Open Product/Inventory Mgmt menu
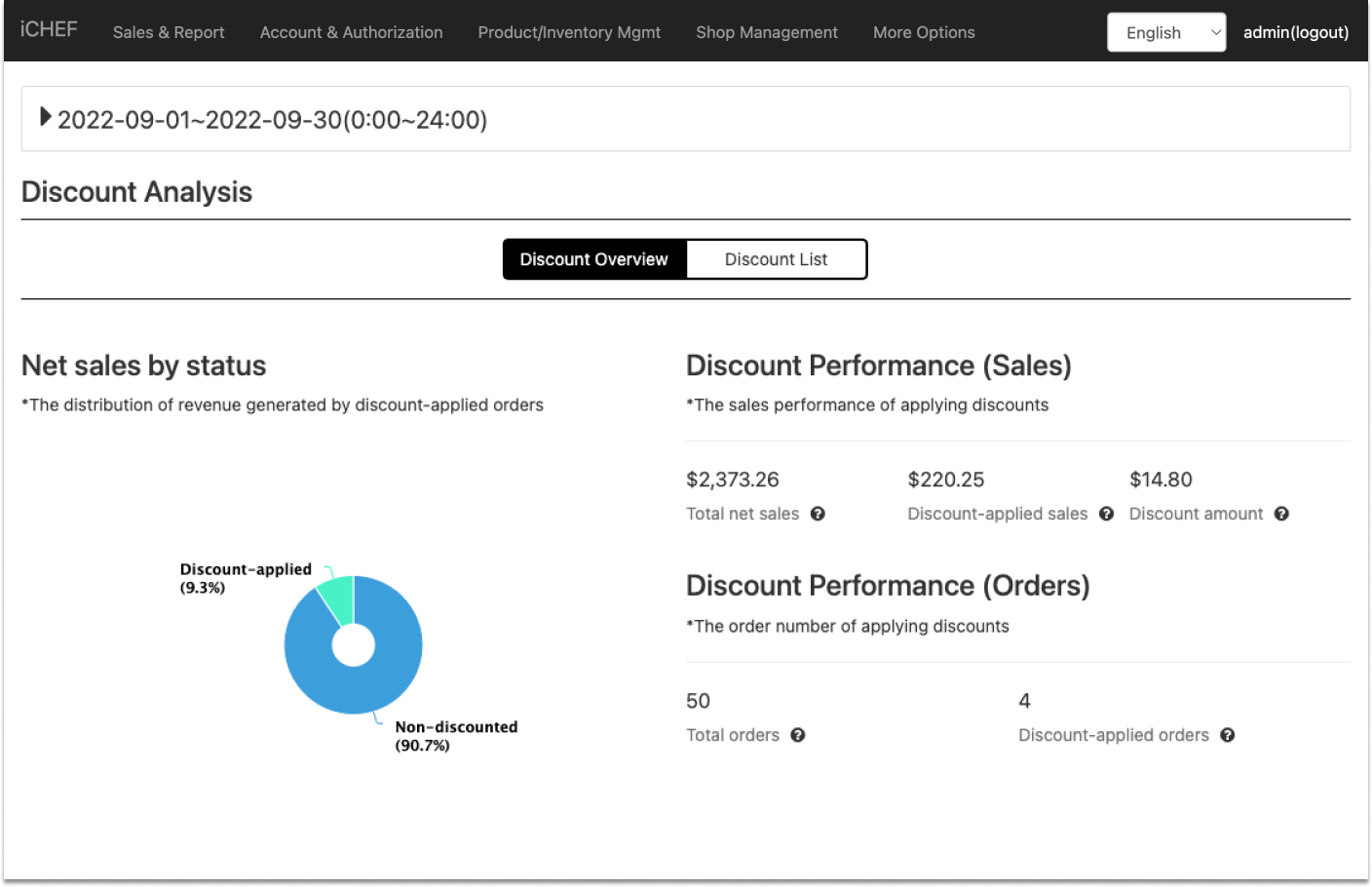 (x=569, y=32)
